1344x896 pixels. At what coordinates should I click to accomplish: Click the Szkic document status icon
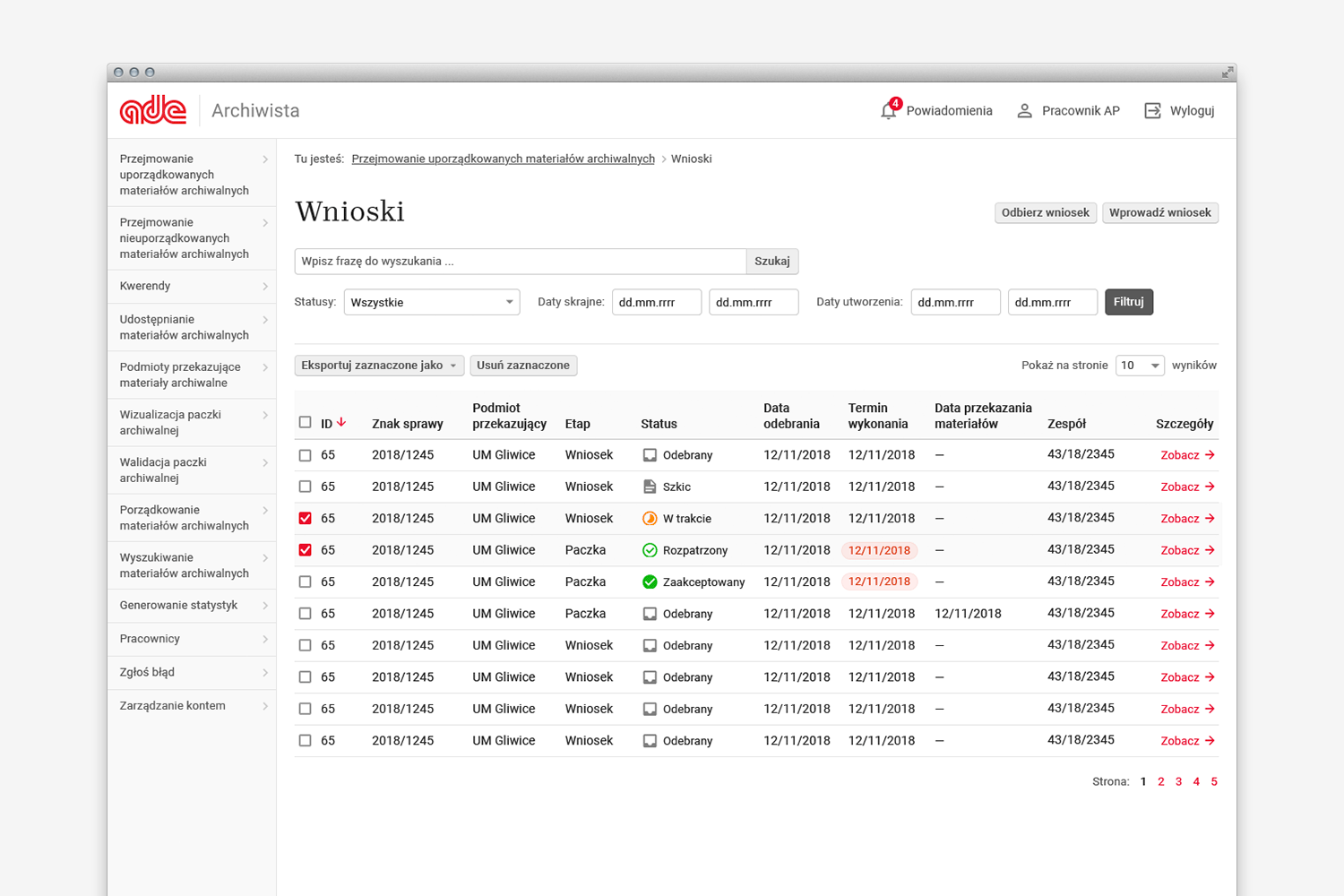[650, 487]
